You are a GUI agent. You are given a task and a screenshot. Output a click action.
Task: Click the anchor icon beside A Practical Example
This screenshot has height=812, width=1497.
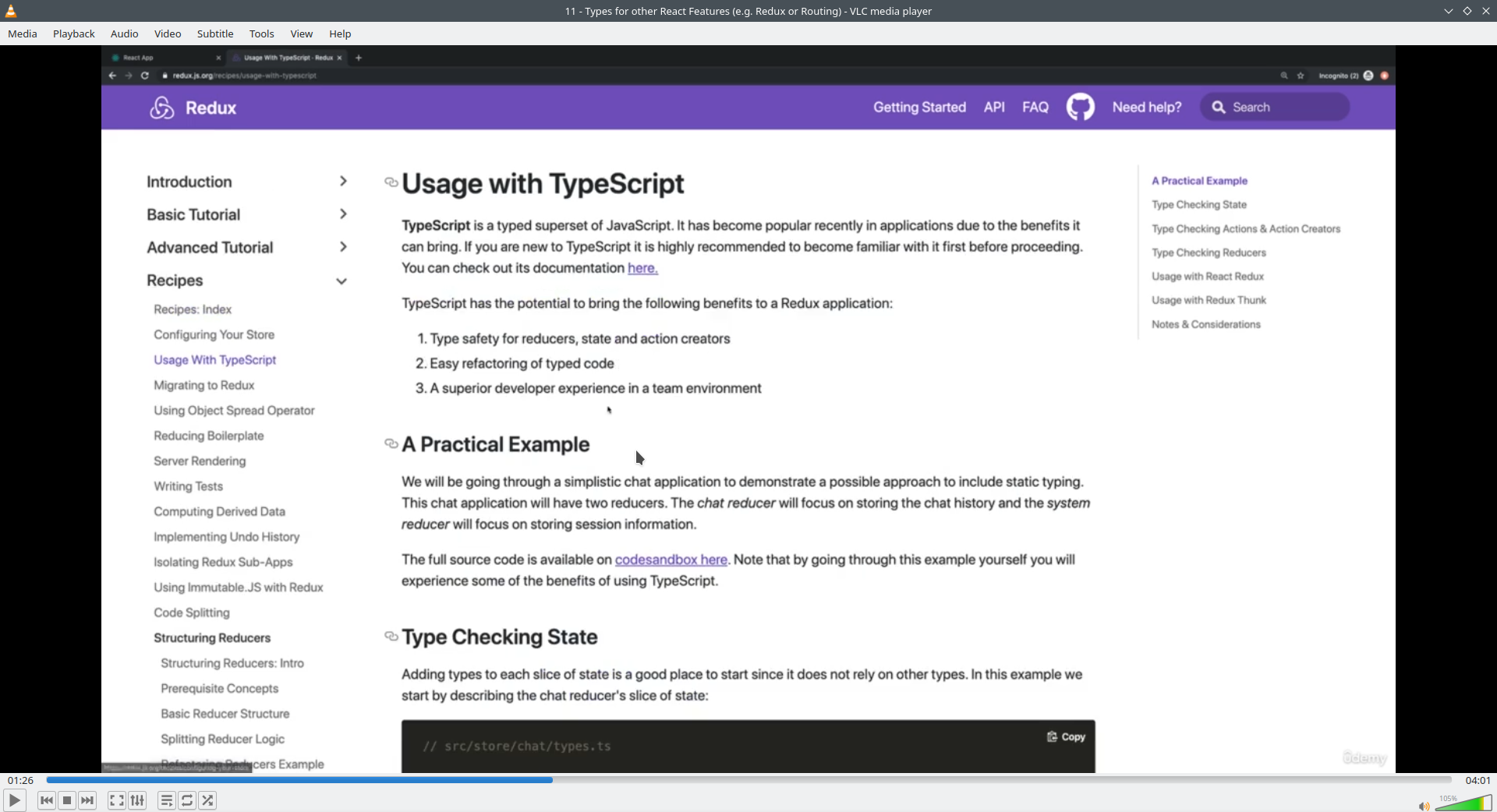(x=391, y=443)
